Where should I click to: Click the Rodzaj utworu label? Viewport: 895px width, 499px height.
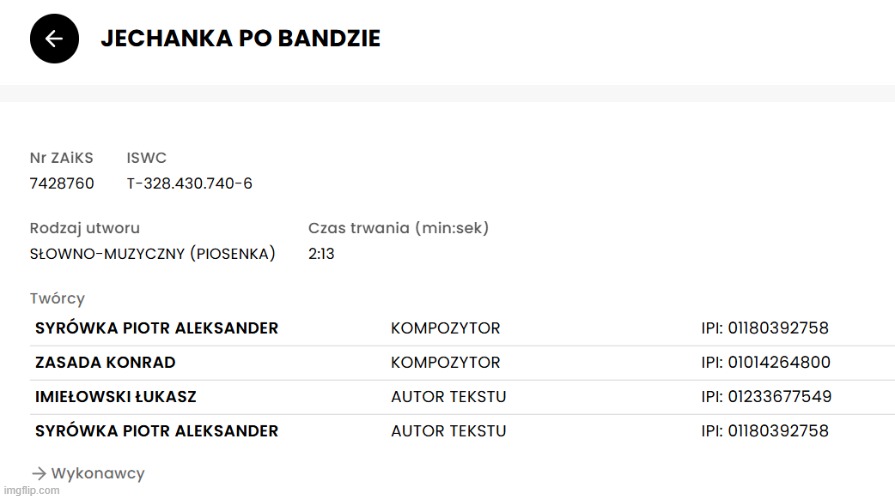click(85, 228)
